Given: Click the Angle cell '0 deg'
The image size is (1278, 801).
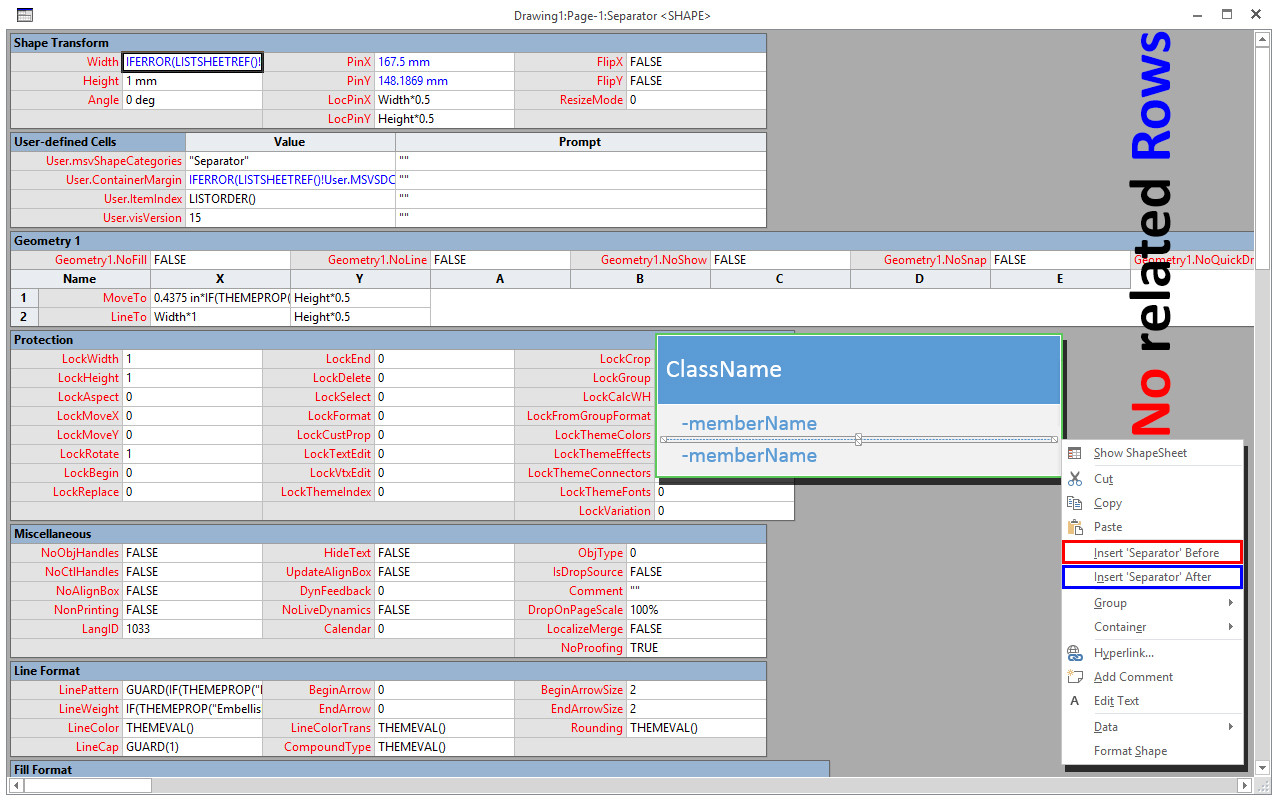Looking at the screenshot, I should tap(192, 100).
